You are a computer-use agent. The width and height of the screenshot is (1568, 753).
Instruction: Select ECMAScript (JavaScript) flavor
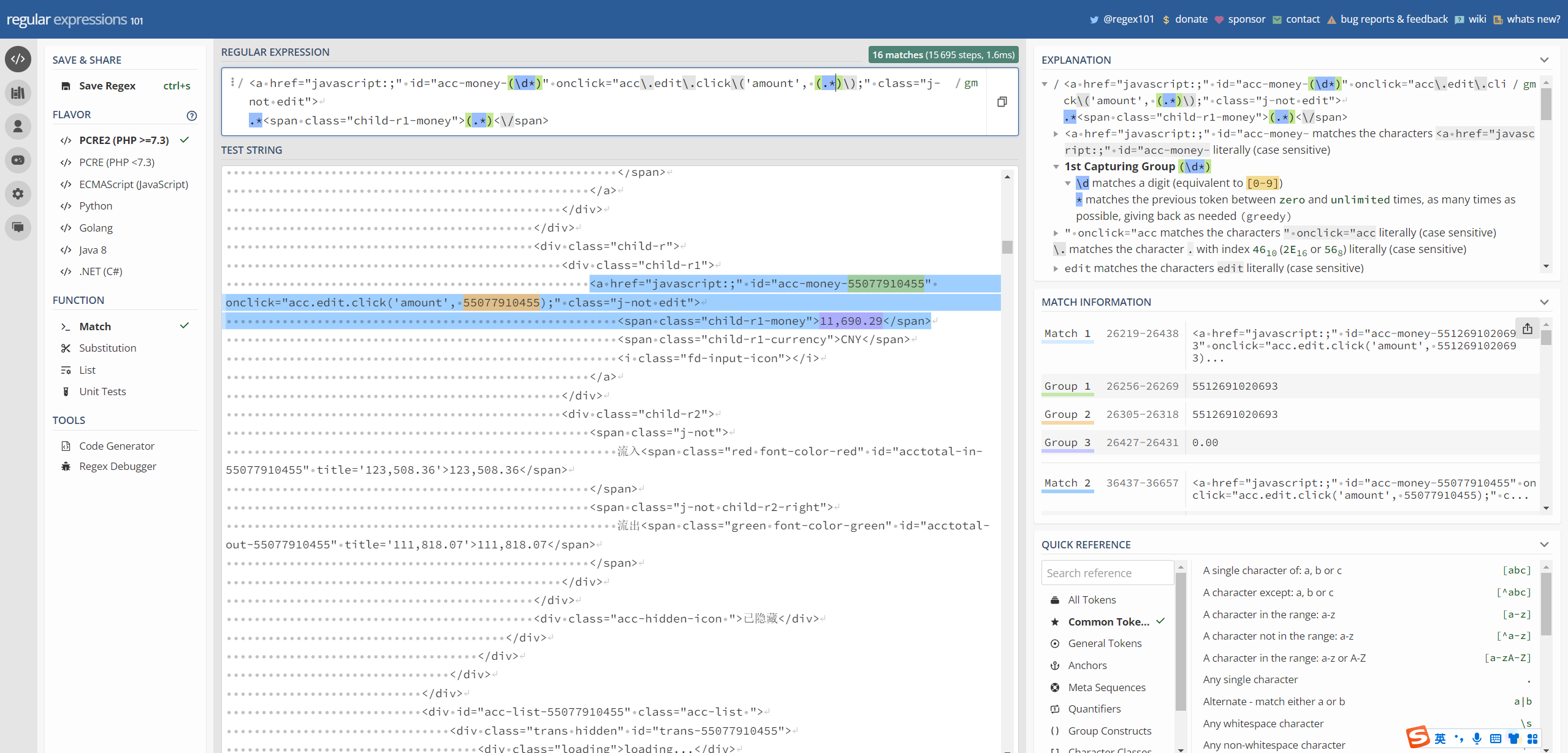(x=133, y=184)
